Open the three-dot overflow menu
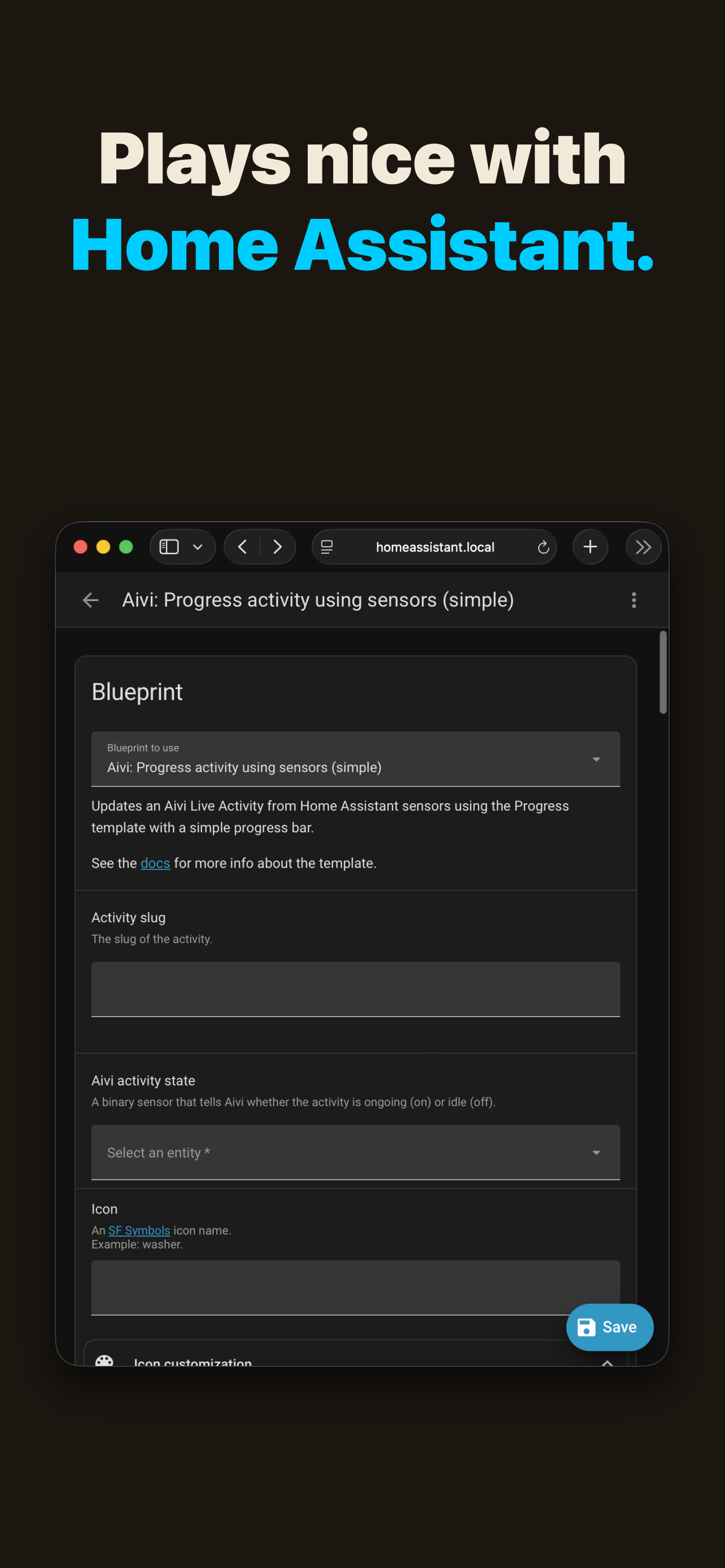 (634, 600)
